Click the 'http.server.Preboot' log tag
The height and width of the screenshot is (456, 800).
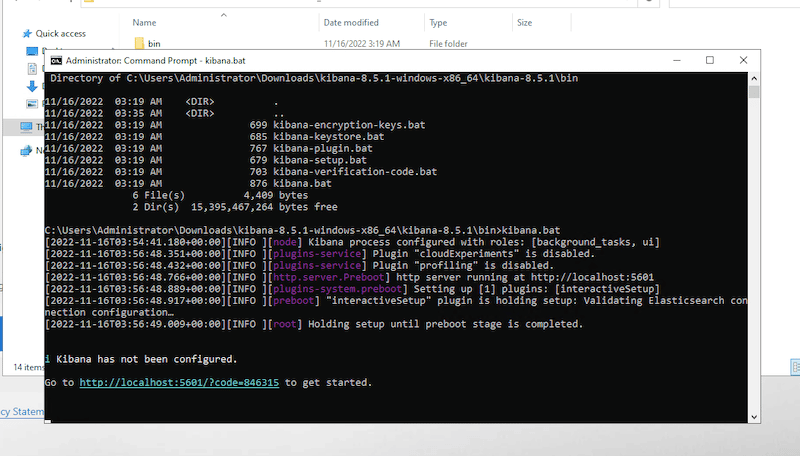coord(328,277)
